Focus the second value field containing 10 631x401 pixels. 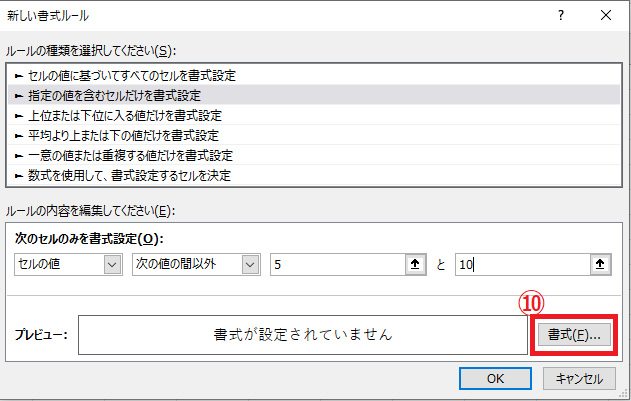523,264
